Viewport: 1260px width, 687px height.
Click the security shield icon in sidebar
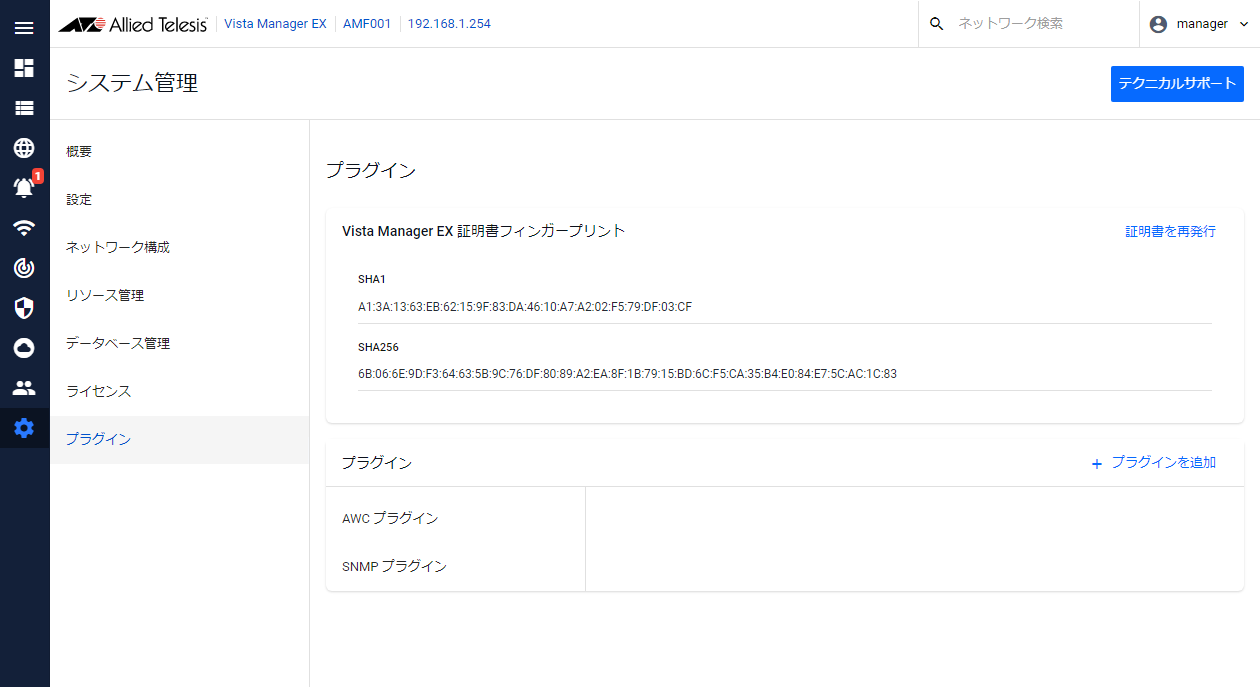24,308
